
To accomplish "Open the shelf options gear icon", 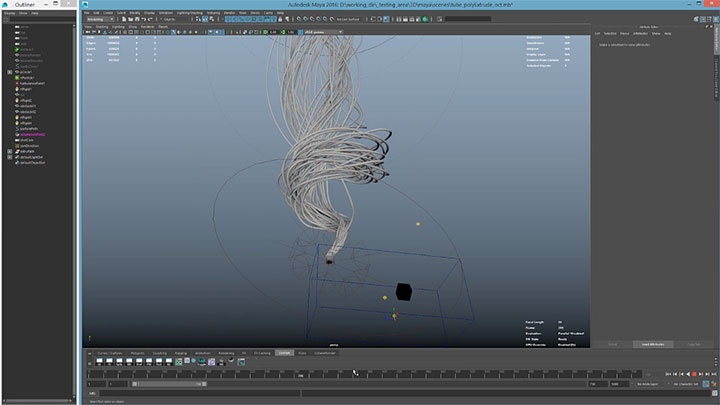I will click(x=89, y=364).
